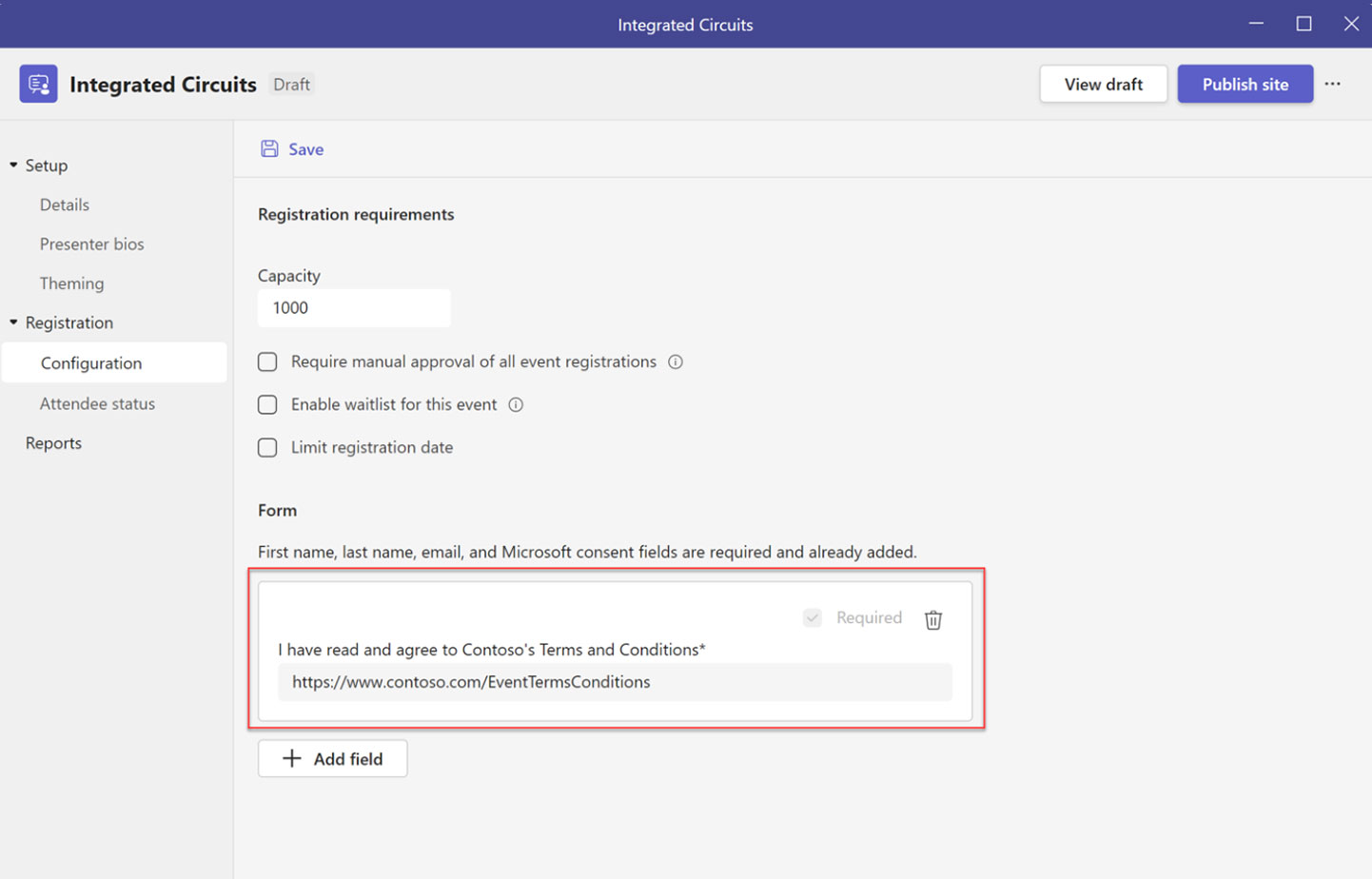Go to Presenter bios in sidebar
Viewport: 1372px width, 879px height.
tap(91, 244)
